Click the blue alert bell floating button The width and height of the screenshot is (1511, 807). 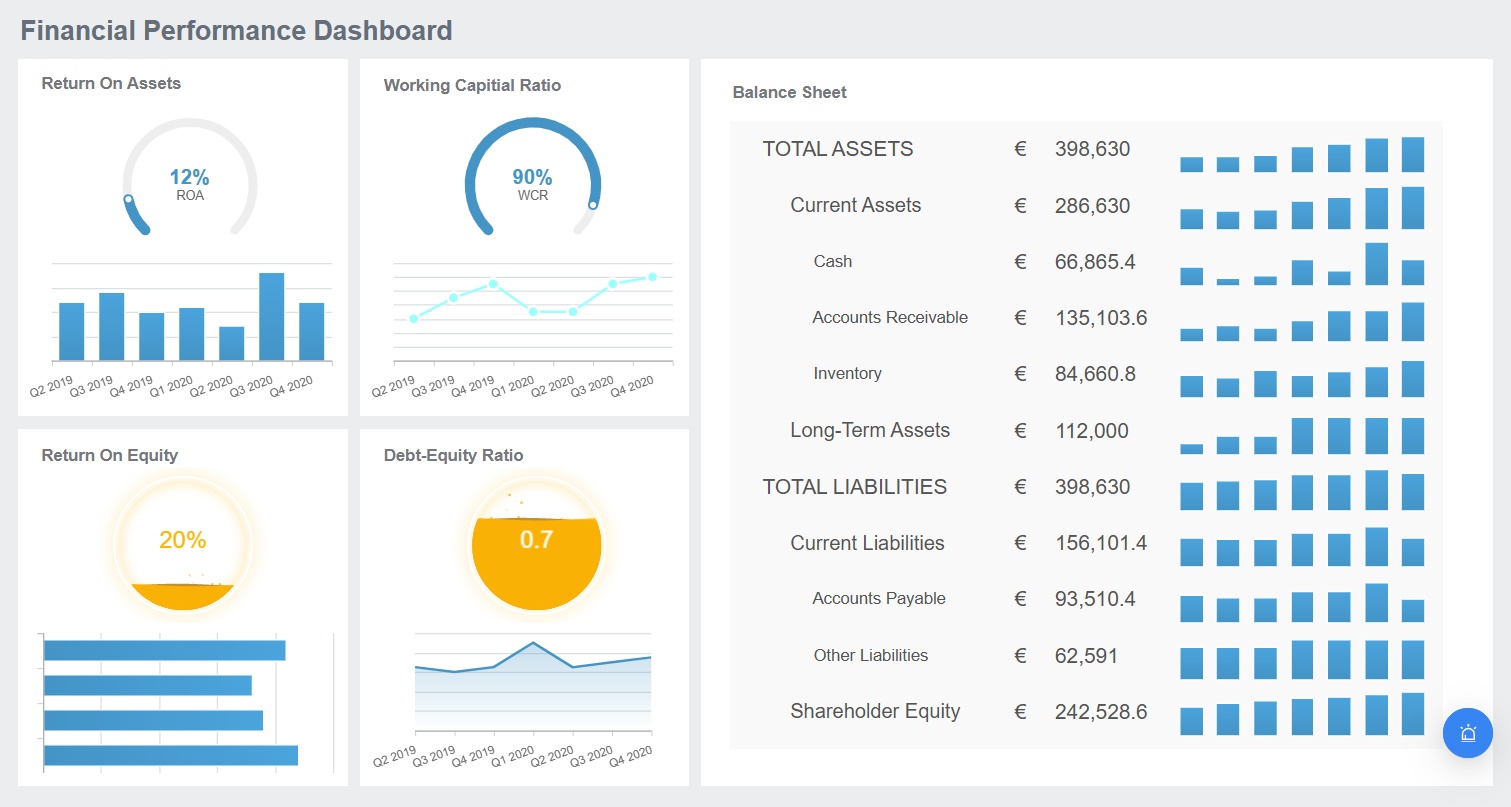(1467, 733)
